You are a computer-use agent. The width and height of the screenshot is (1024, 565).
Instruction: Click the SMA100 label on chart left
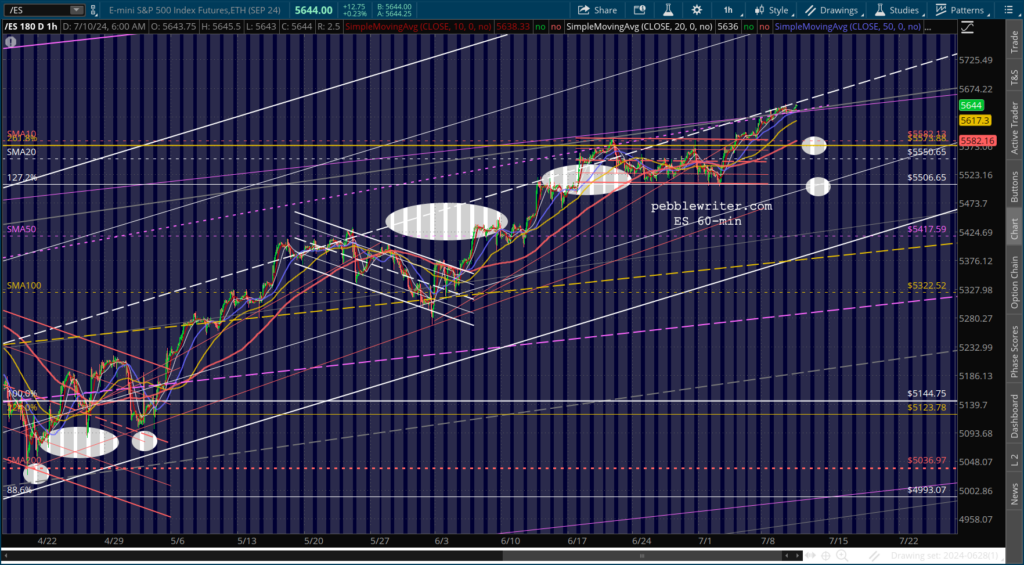[24, 285]
